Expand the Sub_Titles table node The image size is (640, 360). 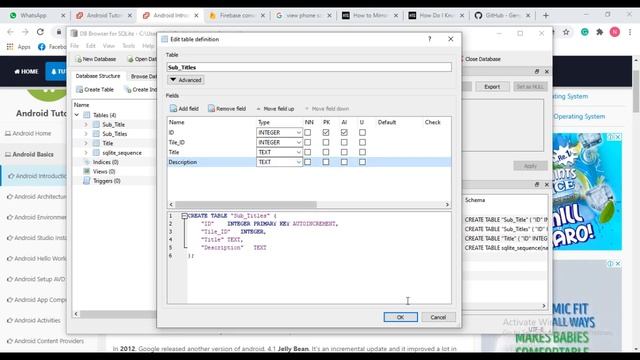tap(86, 134)
